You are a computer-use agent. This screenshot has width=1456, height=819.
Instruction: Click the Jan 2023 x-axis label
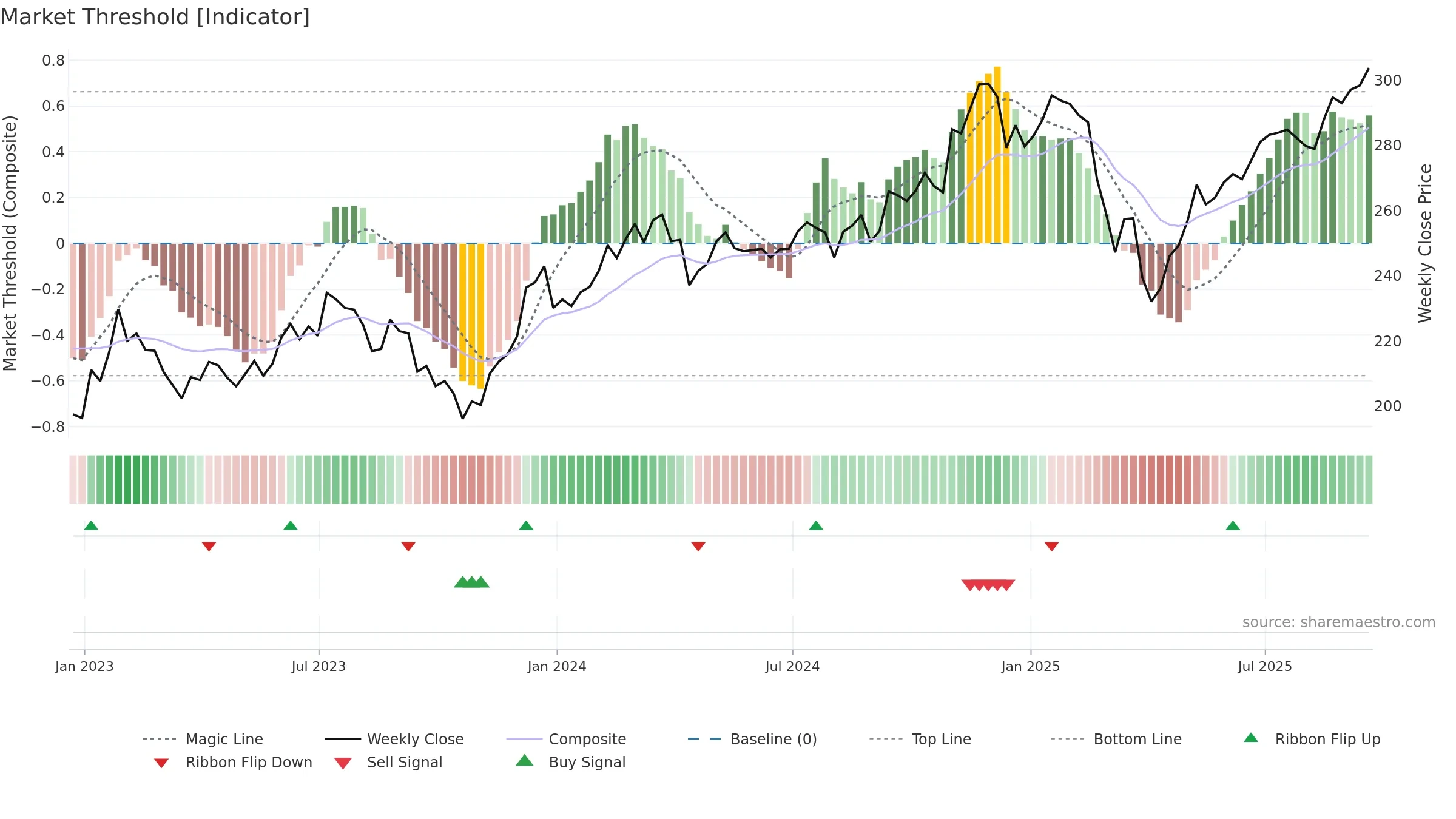pos(84,667)
